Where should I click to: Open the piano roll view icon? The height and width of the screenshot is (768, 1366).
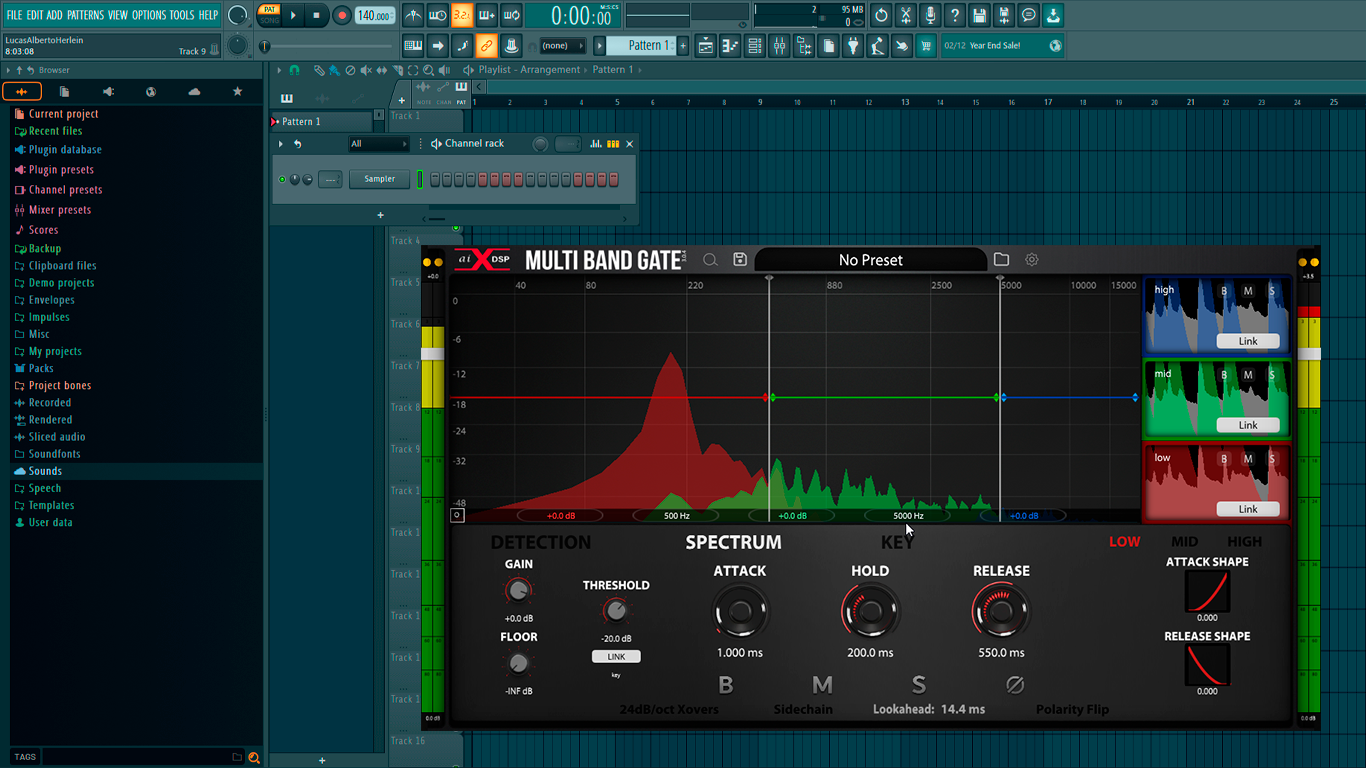tap(730, 46)
